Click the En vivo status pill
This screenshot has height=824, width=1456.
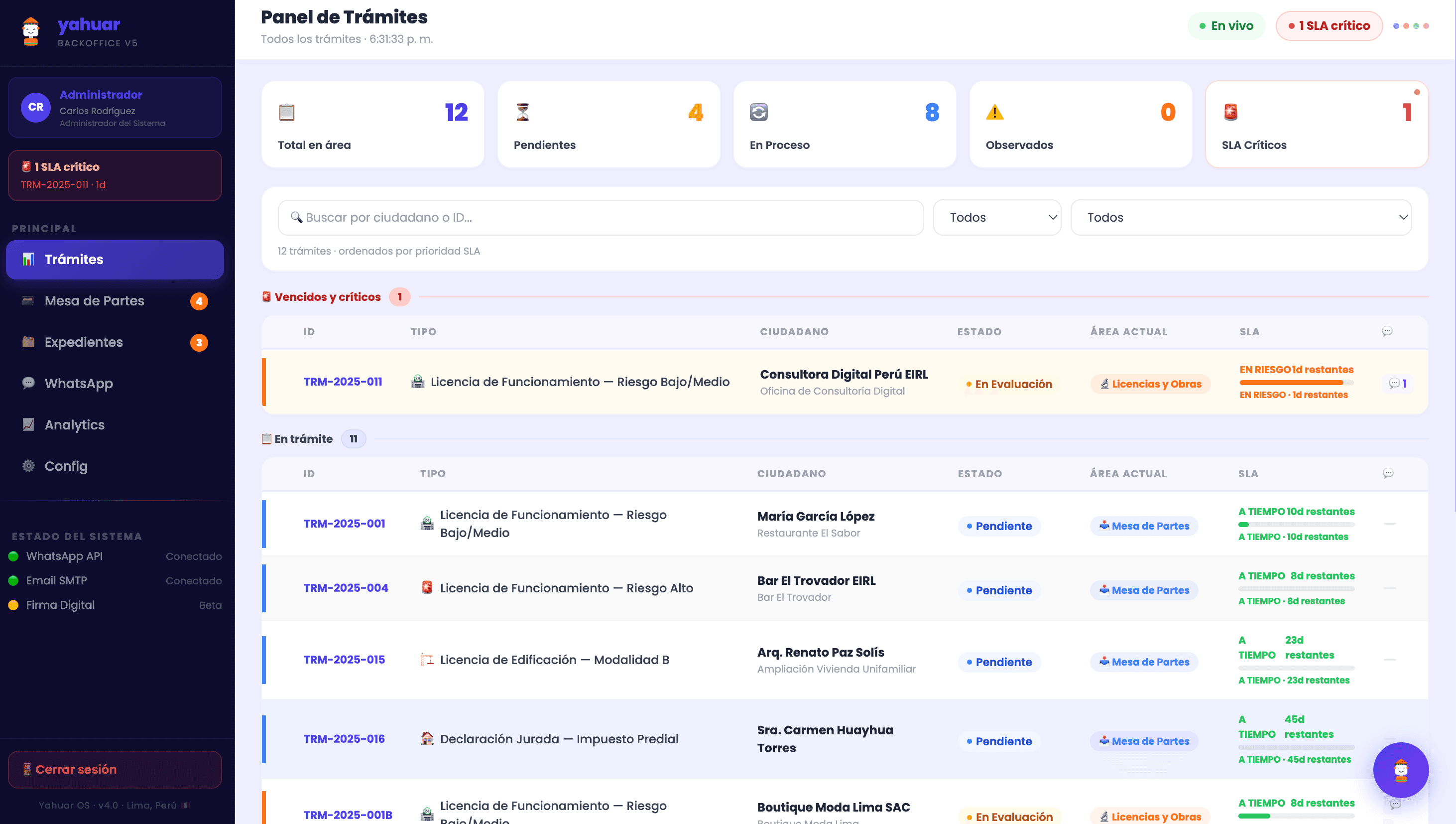click(x=1226, y=26)
